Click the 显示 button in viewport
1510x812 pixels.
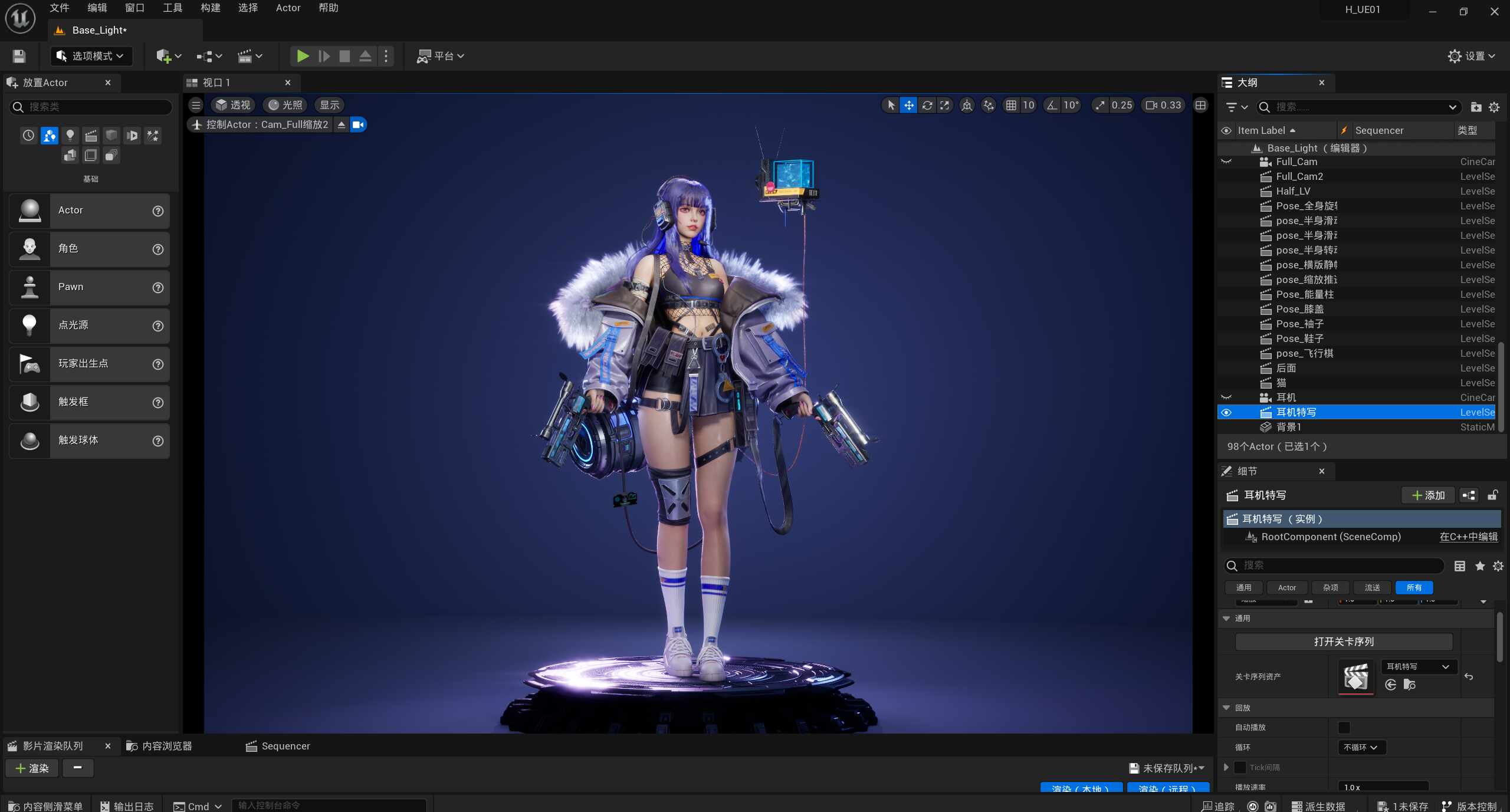330,105
